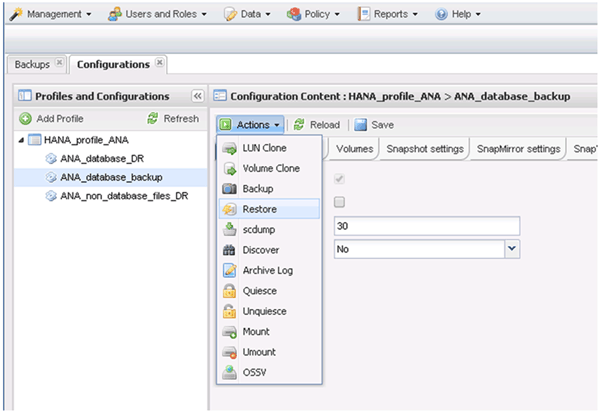Screen dimensions: 600x413
Task: Click the No combo box text field
Action: click(x=419, y=249)
